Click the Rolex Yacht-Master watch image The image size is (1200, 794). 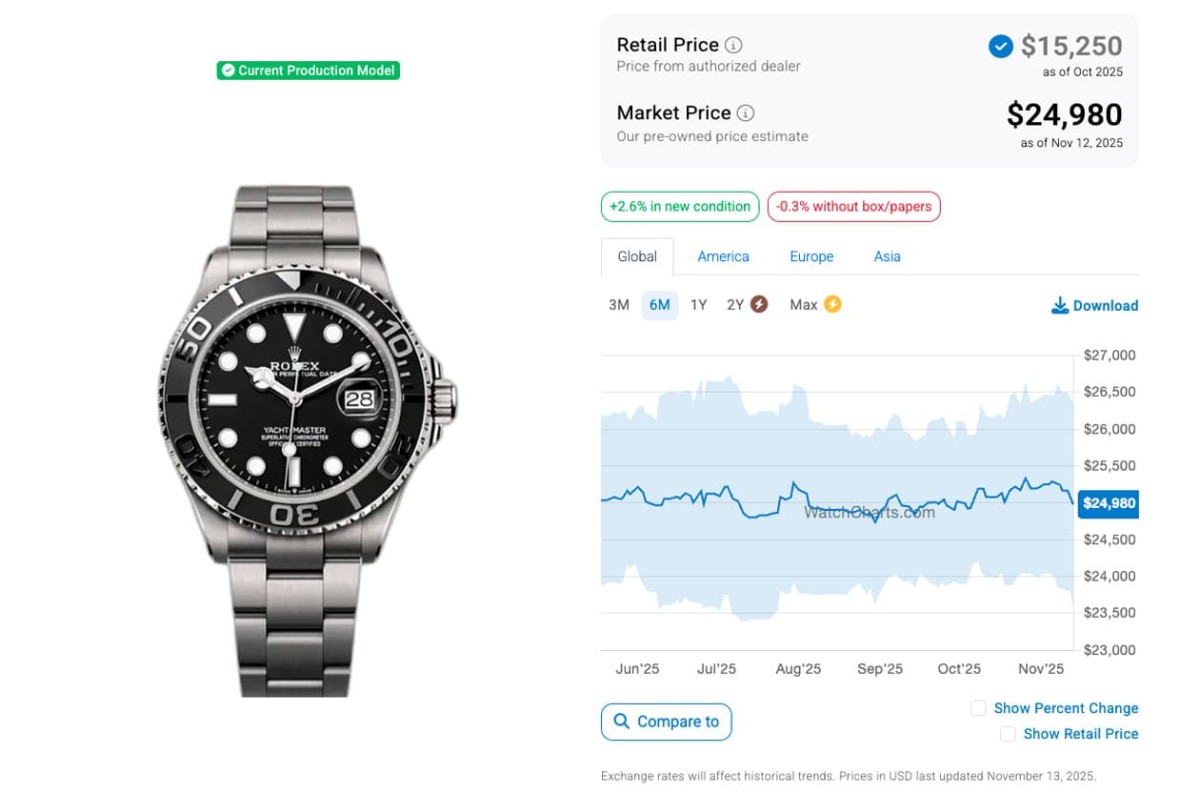[x=308, y=440]
